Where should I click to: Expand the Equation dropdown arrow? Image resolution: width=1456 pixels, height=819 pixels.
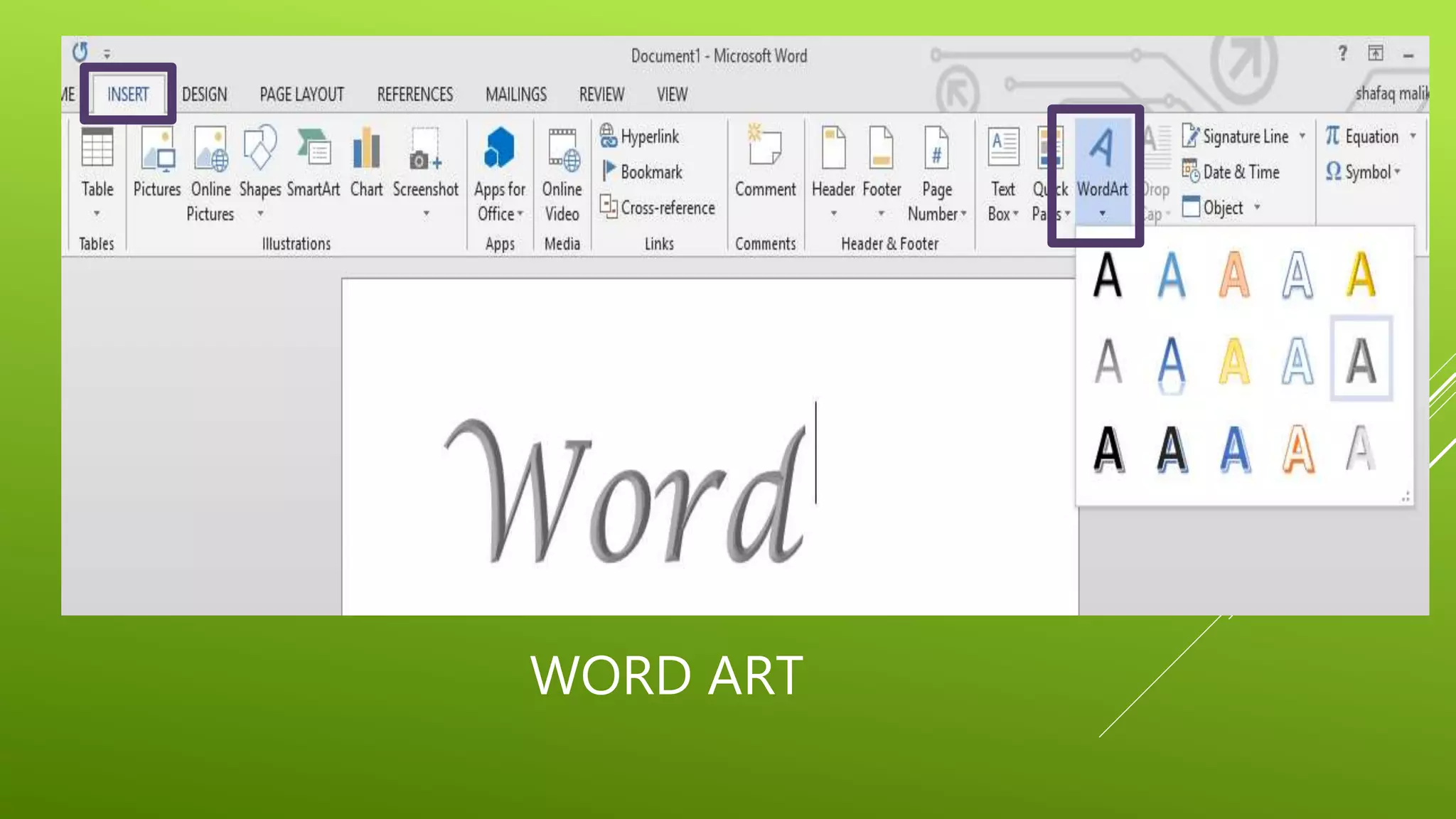click(x=1413, y=136)
